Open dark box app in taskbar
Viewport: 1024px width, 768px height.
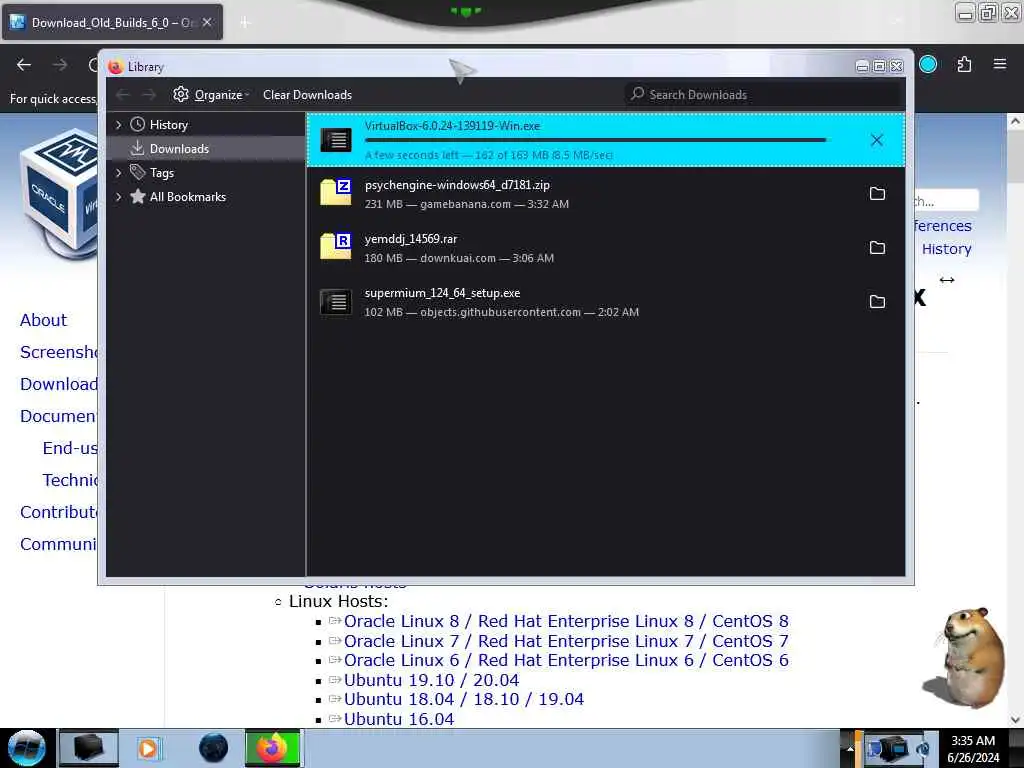[x=89, y=748]
